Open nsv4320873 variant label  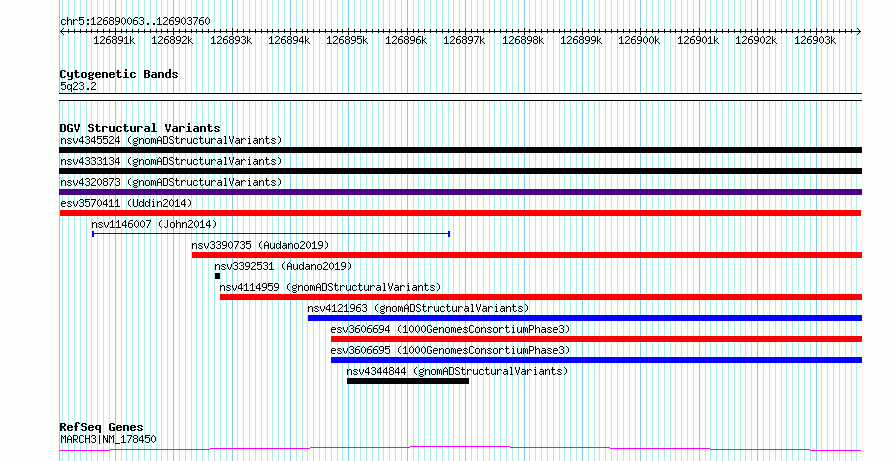(x=171, y=182)
